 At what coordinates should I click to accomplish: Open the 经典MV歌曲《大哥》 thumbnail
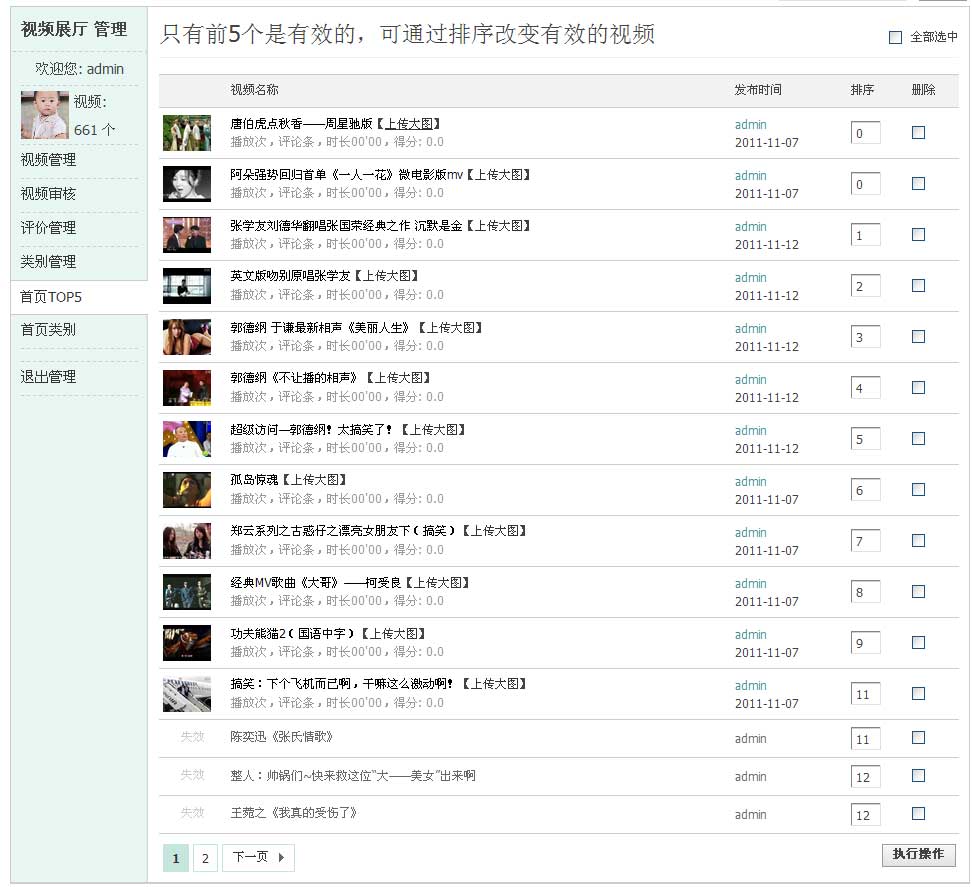(187, 592)
